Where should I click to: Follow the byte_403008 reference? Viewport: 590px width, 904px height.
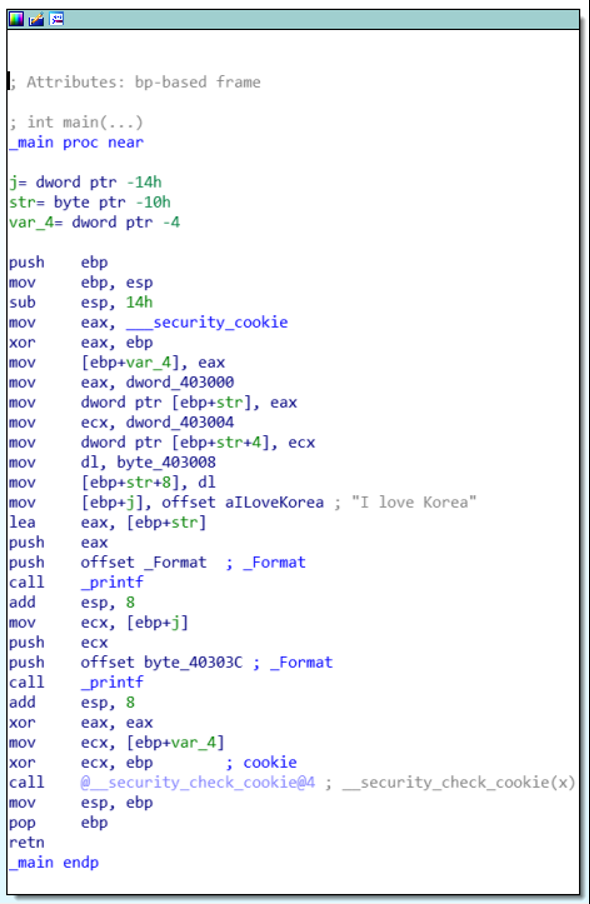coord(167,462)
